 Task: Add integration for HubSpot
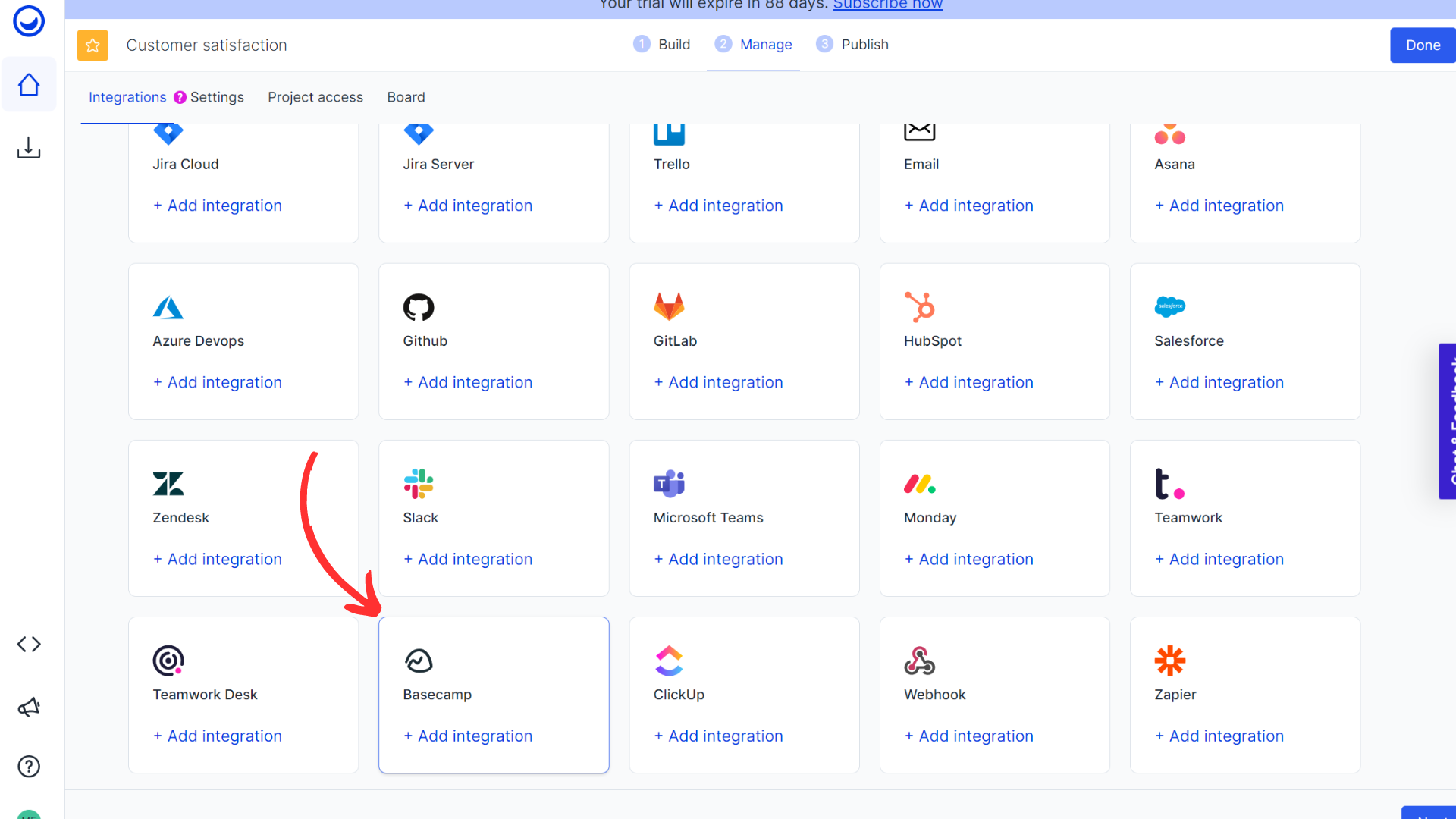pos(968,382)
